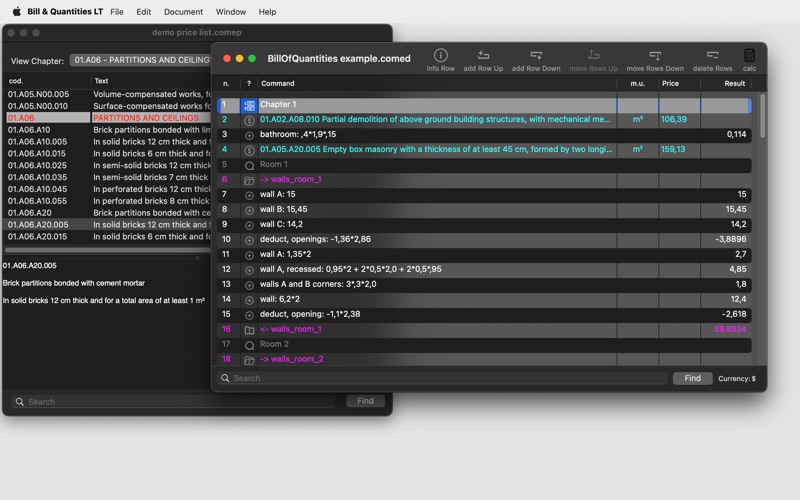Click the comment icon in Room 1 row
The image size is (800, 500).
(x=249, y=165)
